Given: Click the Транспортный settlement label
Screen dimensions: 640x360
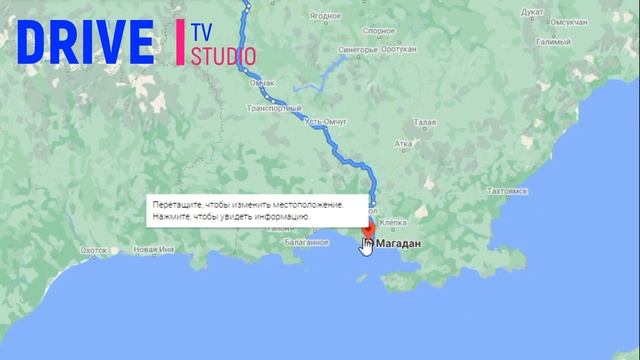Looking at the screenshot, I should [x=274, y=108].
